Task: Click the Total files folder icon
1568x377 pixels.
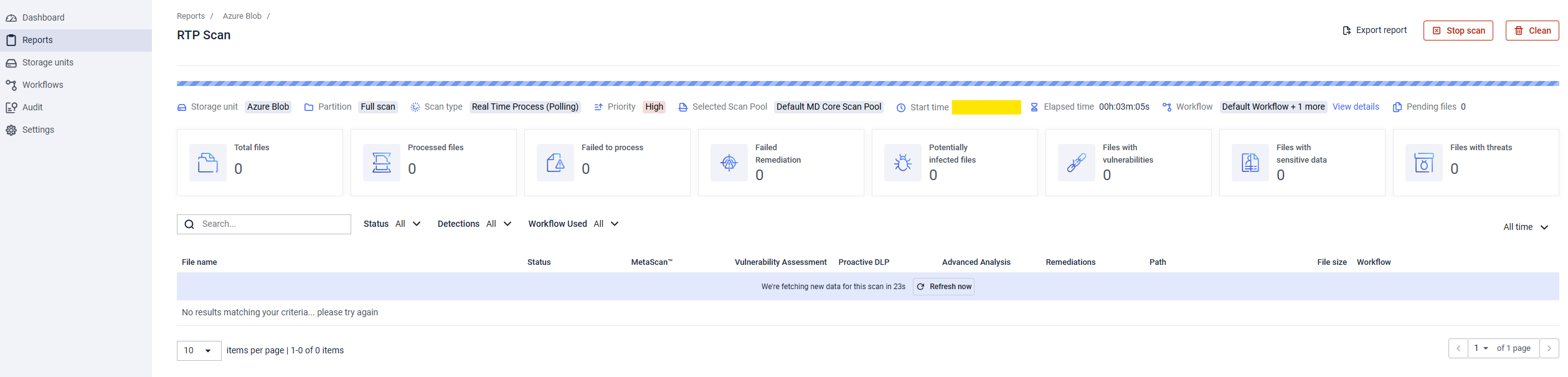Action: (207, 163)
